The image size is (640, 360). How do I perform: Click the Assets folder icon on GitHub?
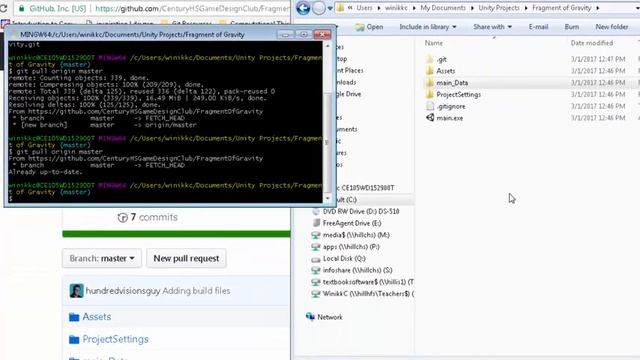pos(74,317)
